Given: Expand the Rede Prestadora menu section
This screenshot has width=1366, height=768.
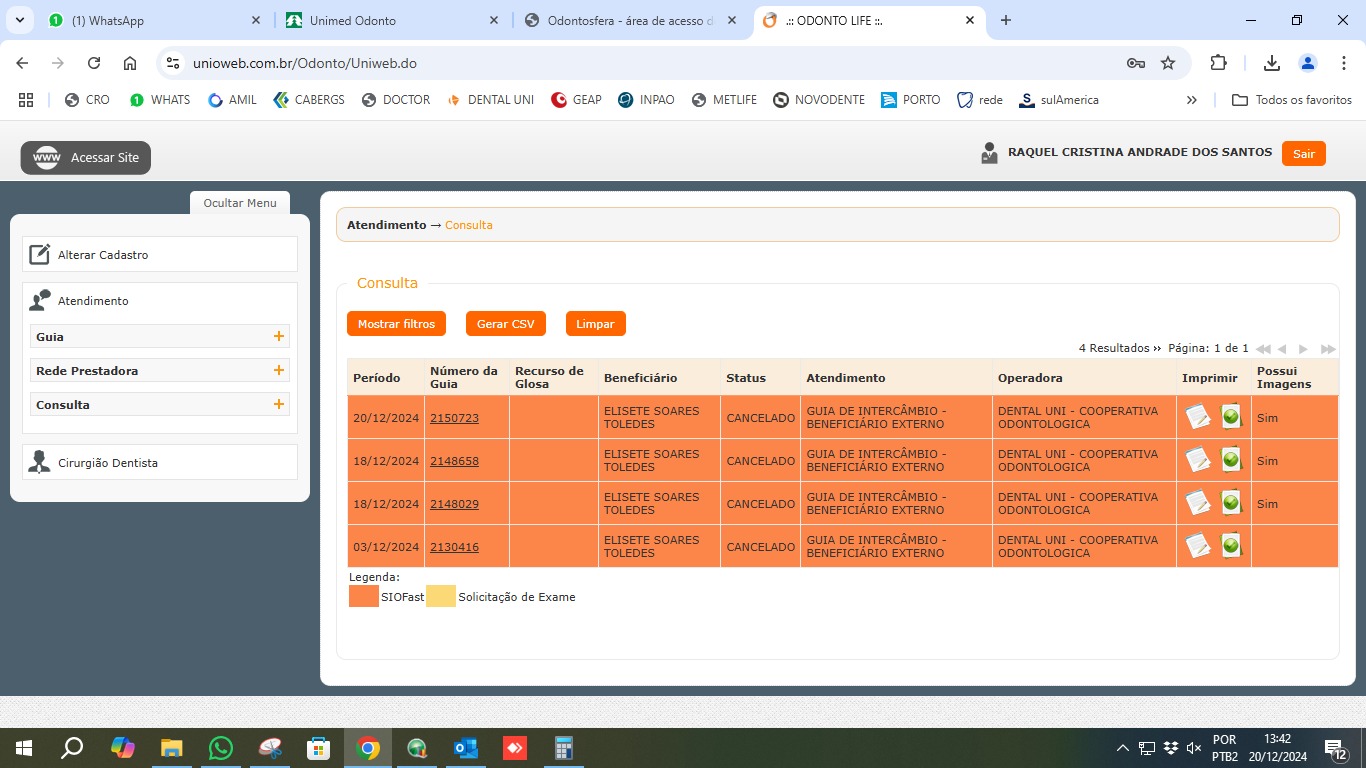Looking at the screenshot, I should [x=279, y=371].
